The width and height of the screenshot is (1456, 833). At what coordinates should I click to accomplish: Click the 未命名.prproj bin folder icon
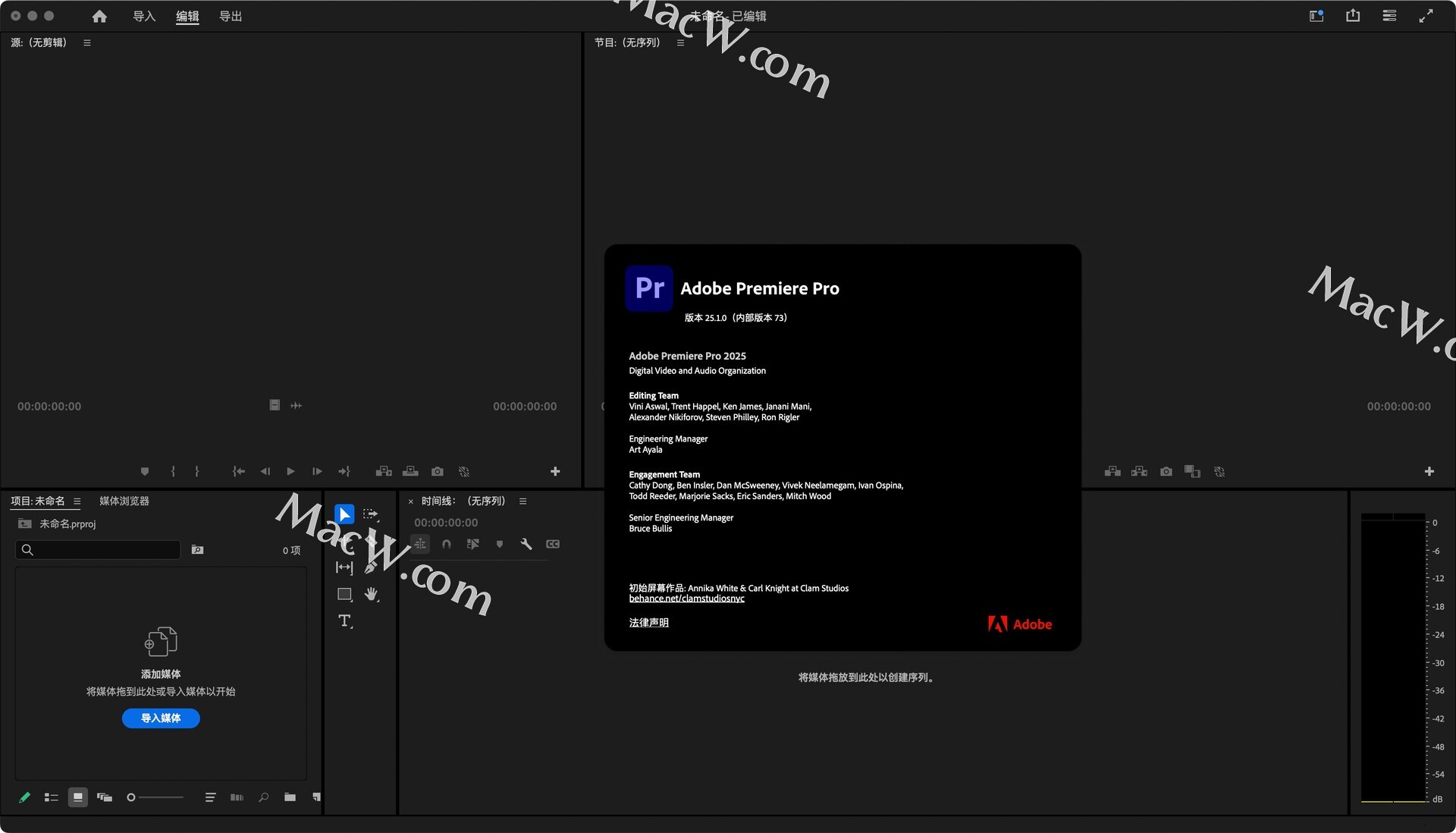pyautogui.click(x=25, y=523)
